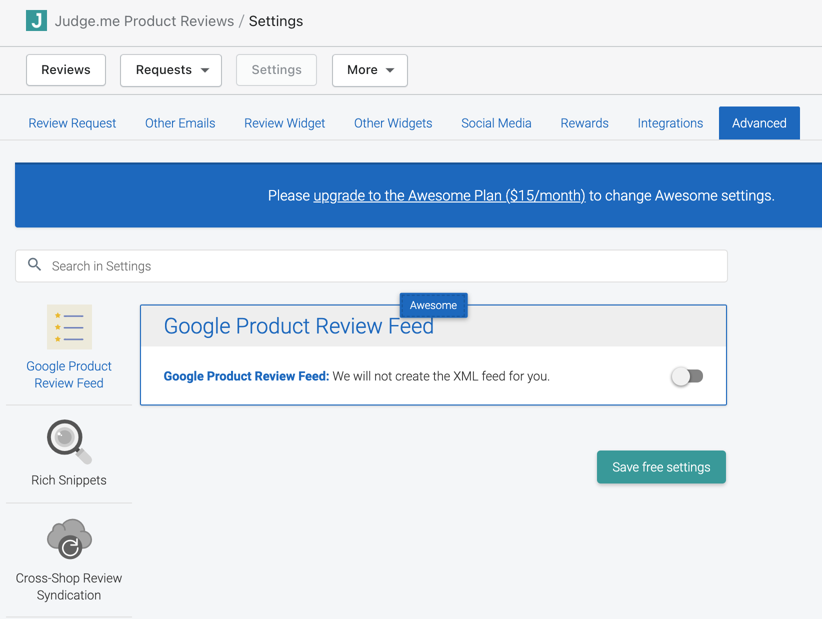Viewport: 822px width, 619px height.
Task: Select the Google Product Review Feed list icon
Action: click(x=69, y=327)
